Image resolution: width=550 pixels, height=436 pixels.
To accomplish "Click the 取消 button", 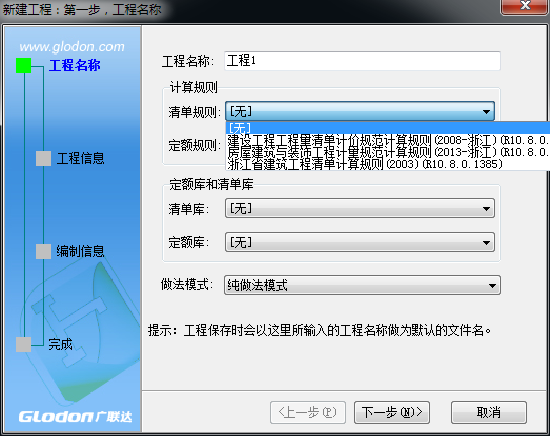I will pyautogui.click(x=489, y=412).
